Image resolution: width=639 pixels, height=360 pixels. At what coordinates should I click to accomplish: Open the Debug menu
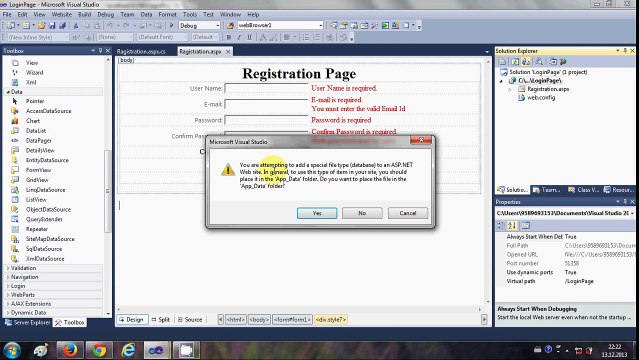tap(106, 14)
